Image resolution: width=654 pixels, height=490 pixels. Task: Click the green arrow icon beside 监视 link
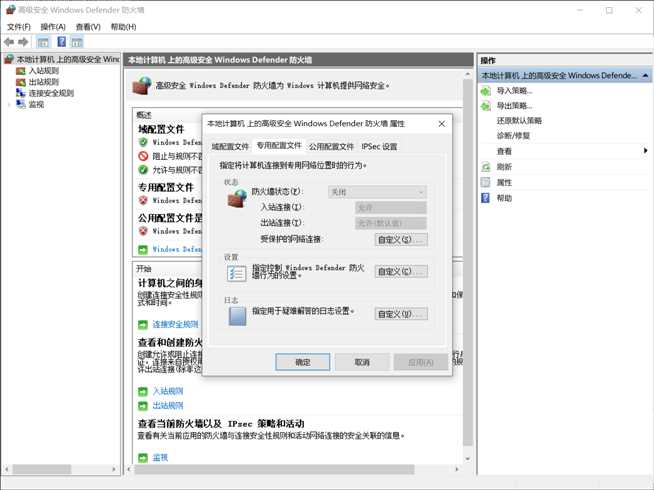point(143,458)
